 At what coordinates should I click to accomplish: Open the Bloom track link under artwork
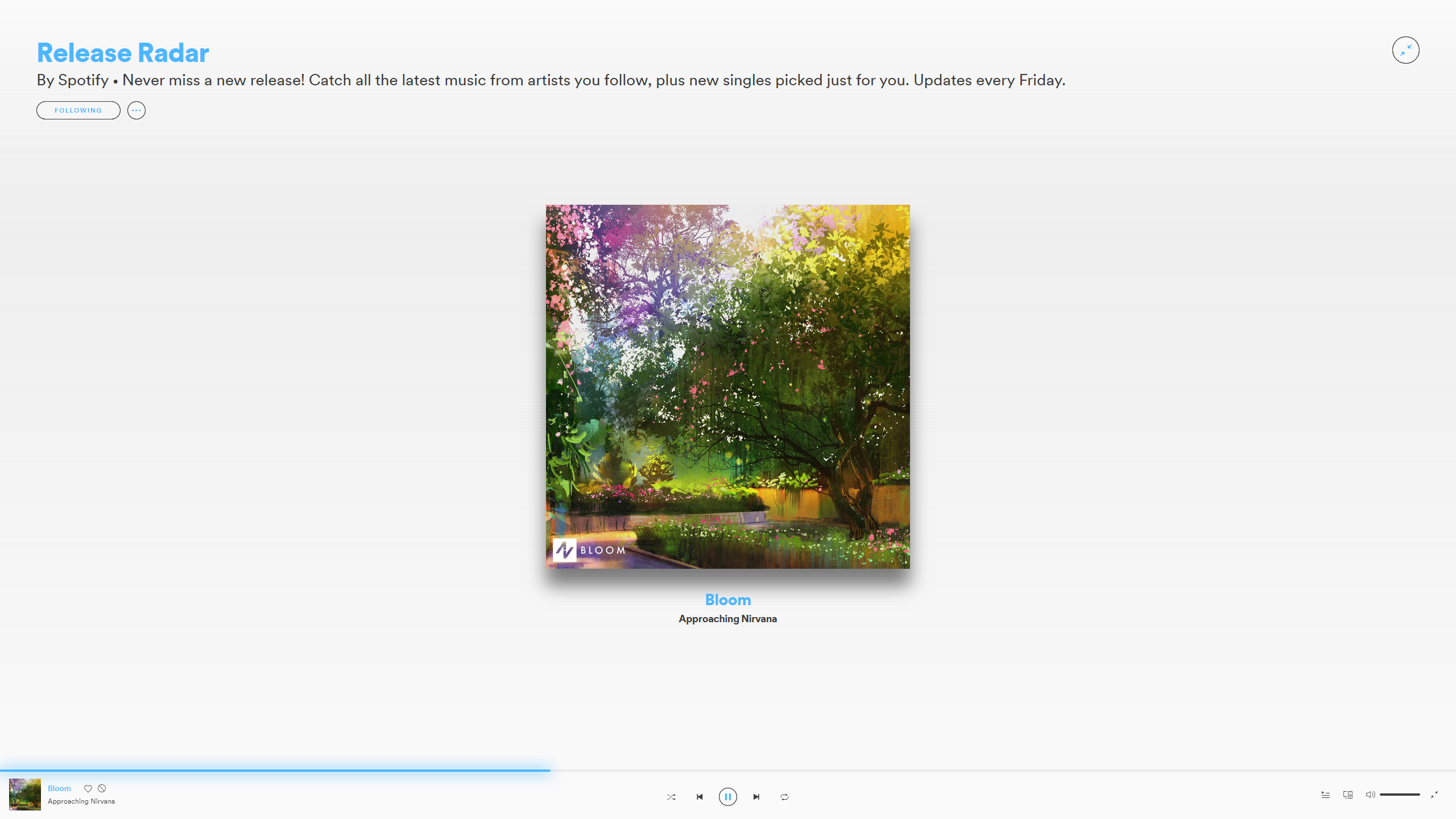click(727, 599)
